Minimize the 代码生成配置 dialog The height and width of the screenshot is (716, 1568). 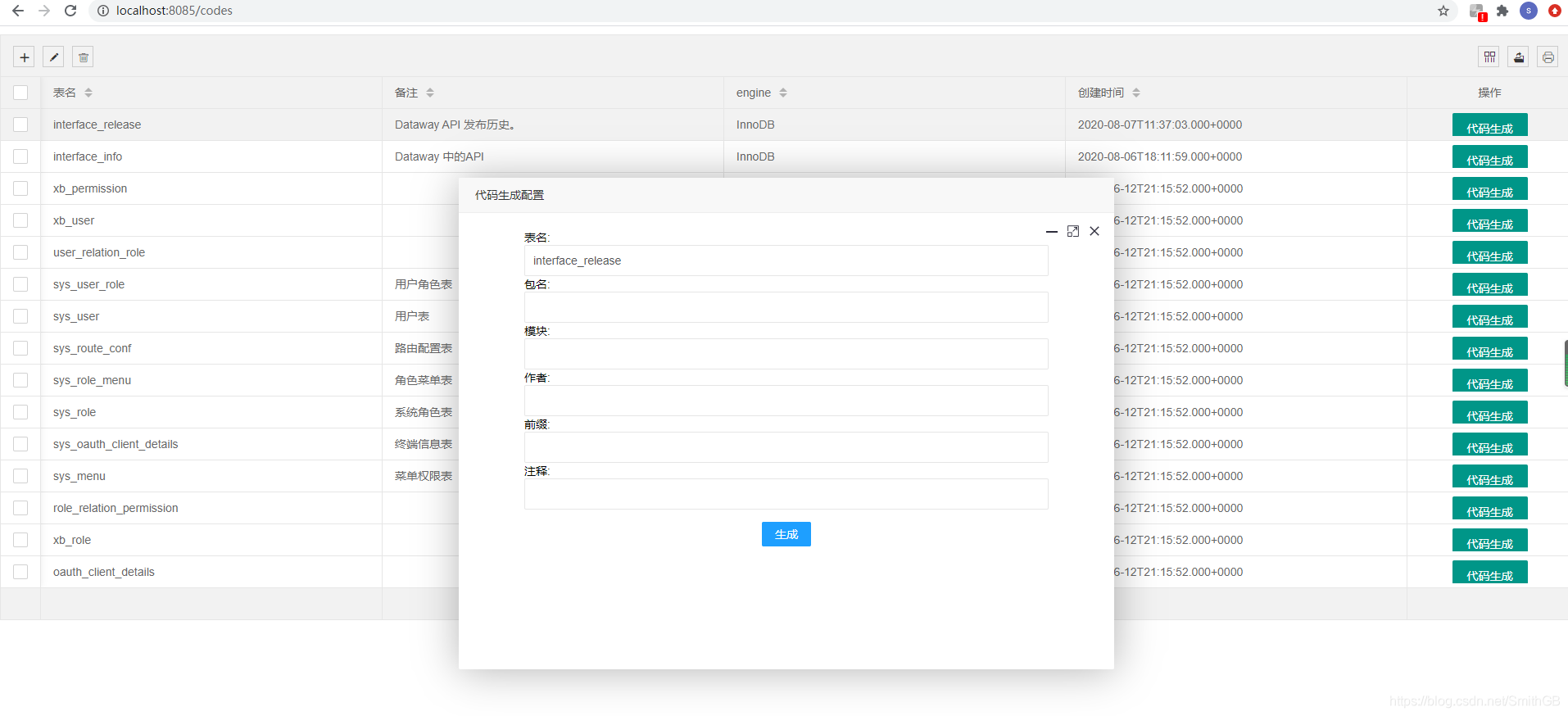[x=1052, y=232]
